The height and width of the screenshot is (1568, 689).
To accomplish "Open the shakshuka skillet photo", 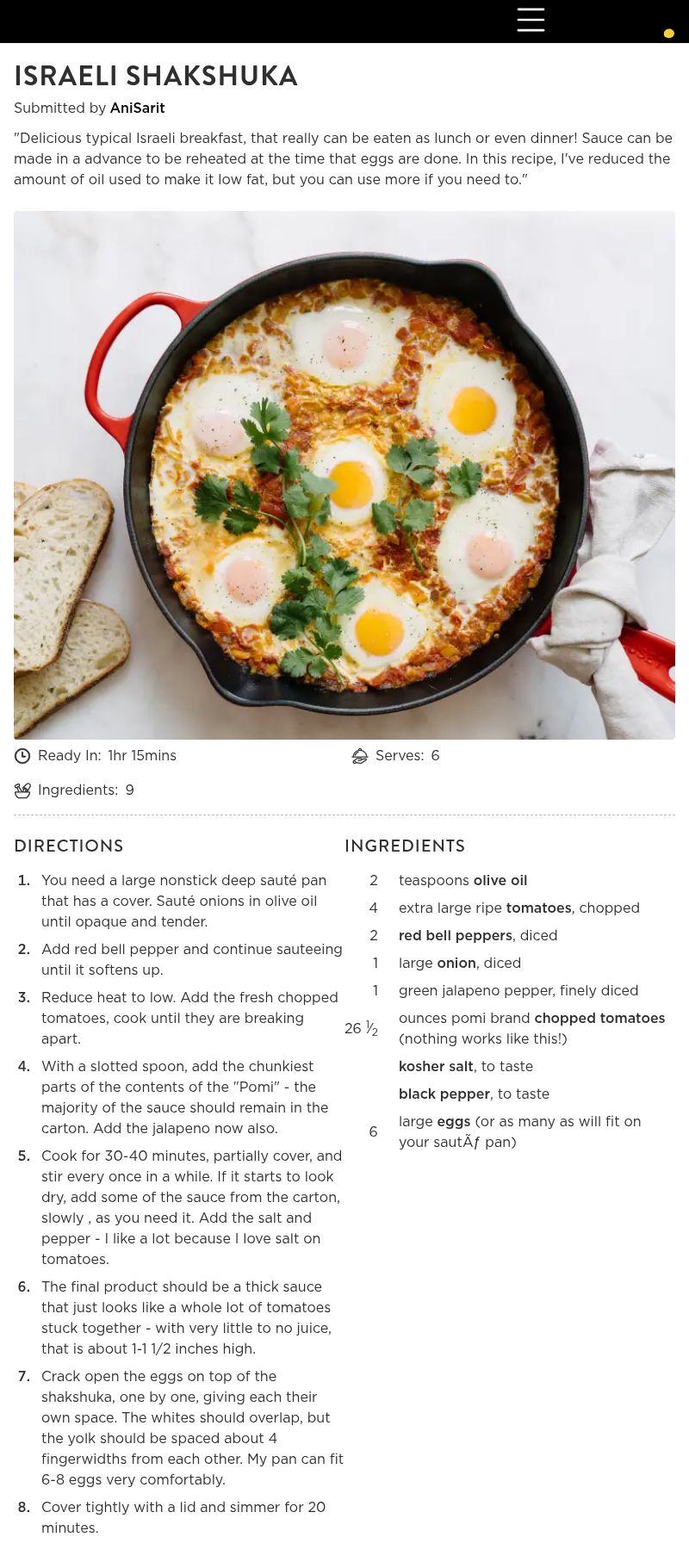I will (x=344, y=475).
